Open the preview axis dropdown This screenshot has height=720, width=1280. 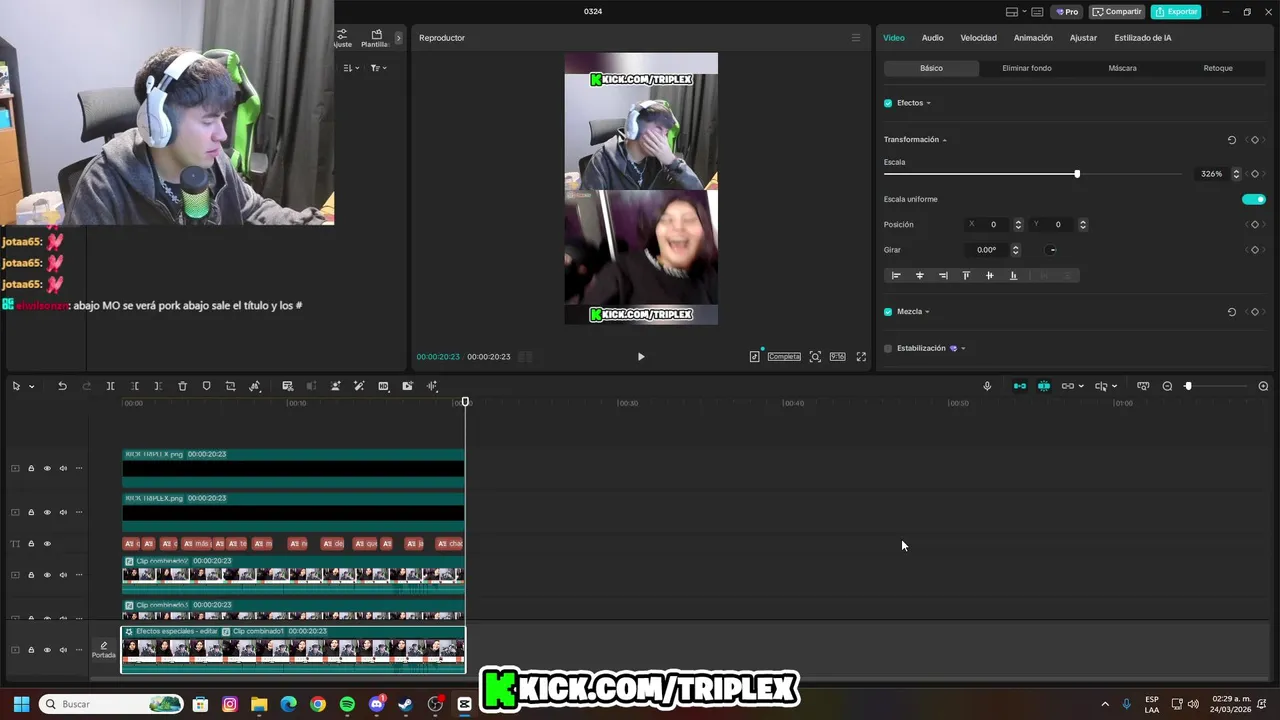coord(1114,386)
